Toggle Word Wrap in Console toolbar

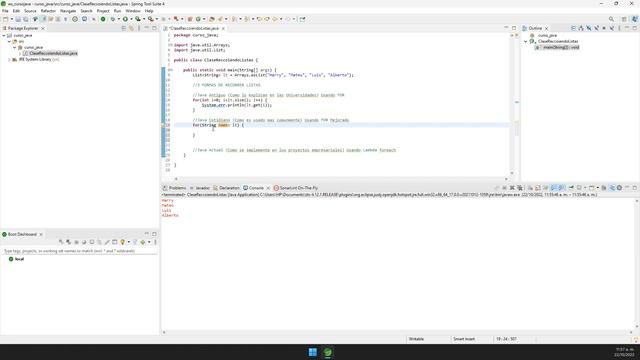coord(546,188)
